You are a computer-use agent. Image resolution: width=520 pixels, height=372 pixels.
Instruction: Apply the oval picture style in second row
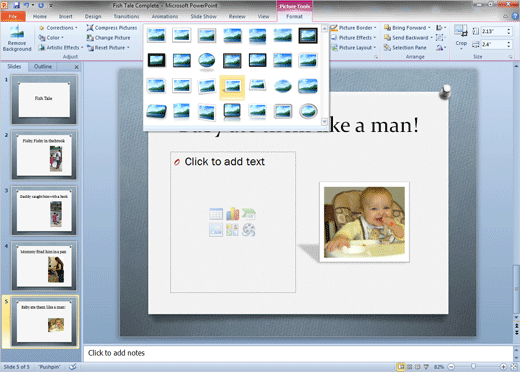[x=207, y=61]
